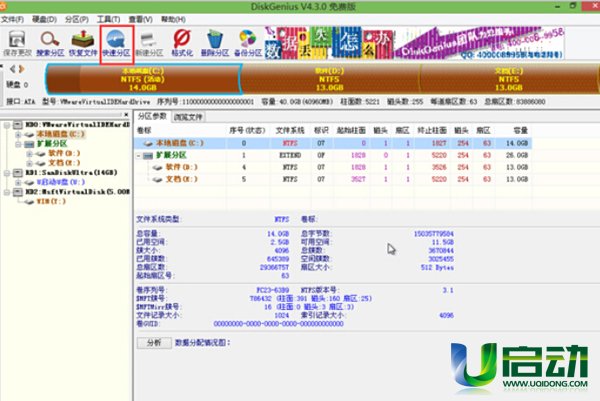The image size is (600, 401).
Task: Select HD1:SanDiskUltra(14GB) in tree
Action: click(x=71, y=173)
